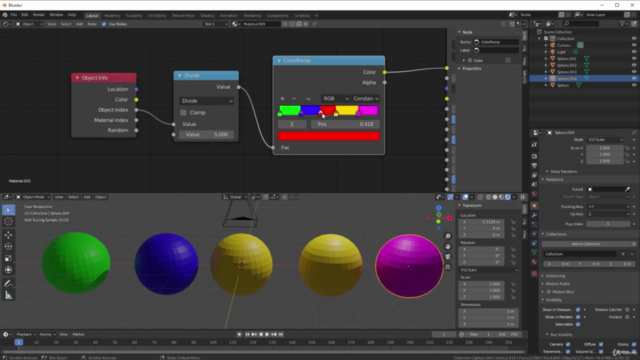Toggle the Use Nodes checkbox
Viewport: 640px width, 360px height.
coord(104,24)
